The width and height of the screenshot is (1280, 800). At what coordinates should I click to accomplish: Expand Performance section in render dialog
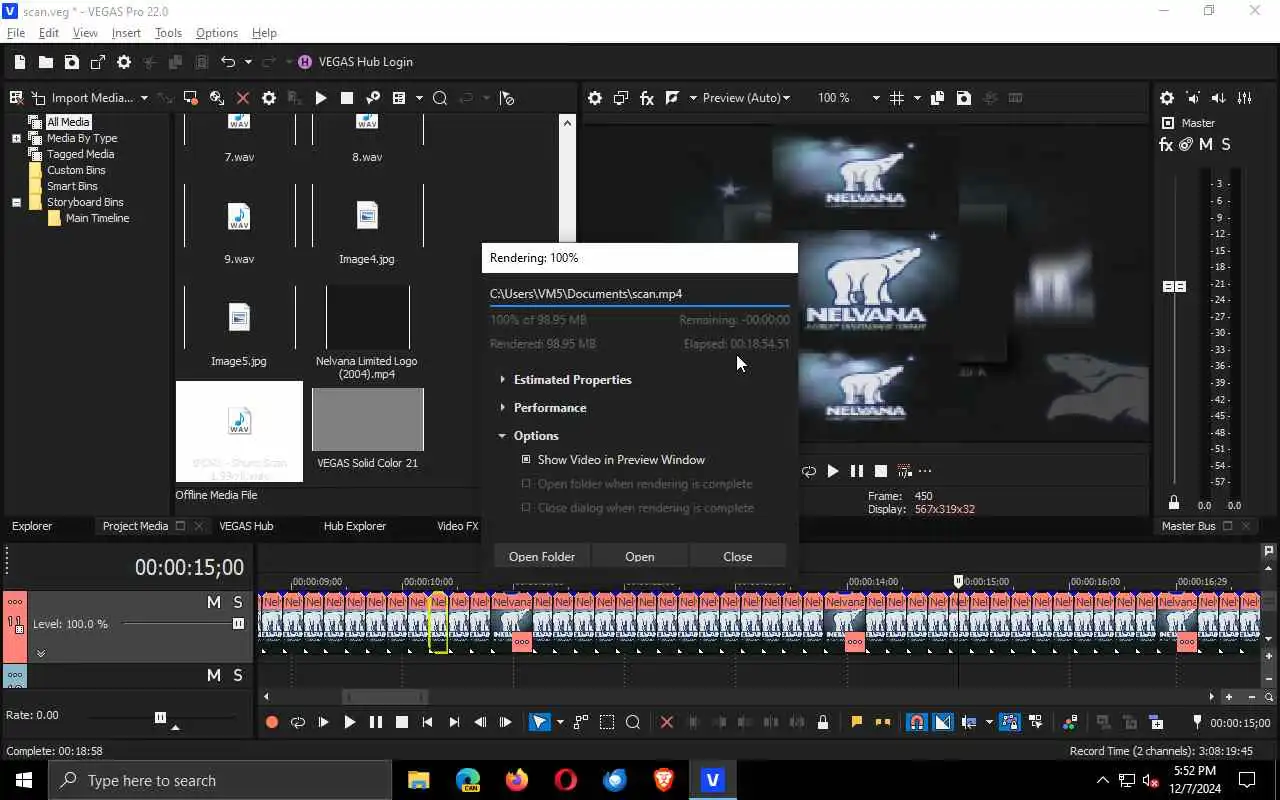(x=502, y=408)
